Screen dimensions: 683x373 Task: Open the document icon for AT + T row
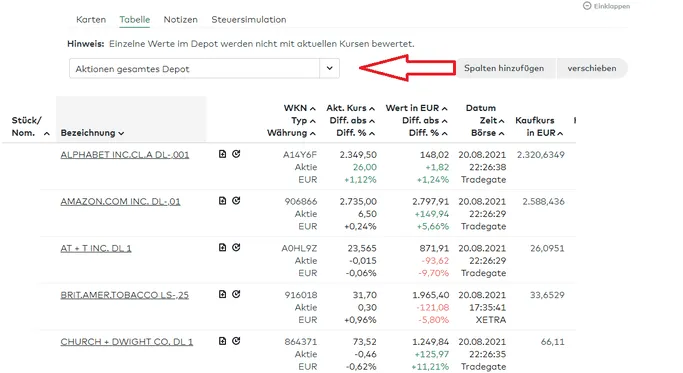click(222, 247)
